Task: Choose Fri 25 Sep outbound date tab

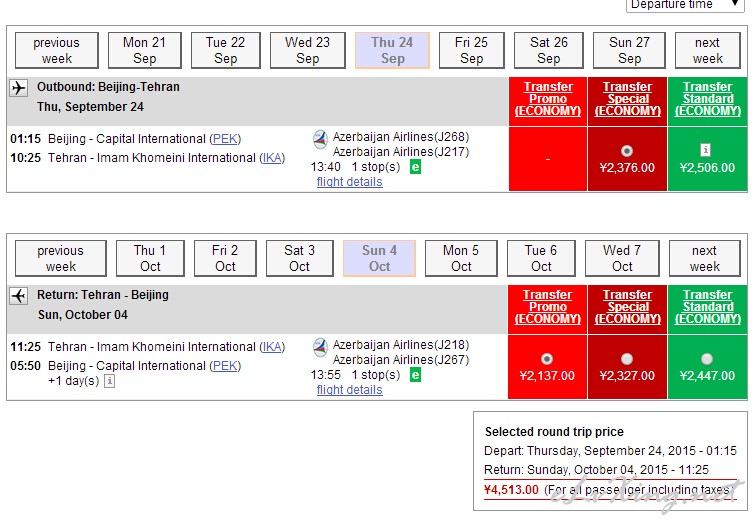Action: tap(471, 50)
